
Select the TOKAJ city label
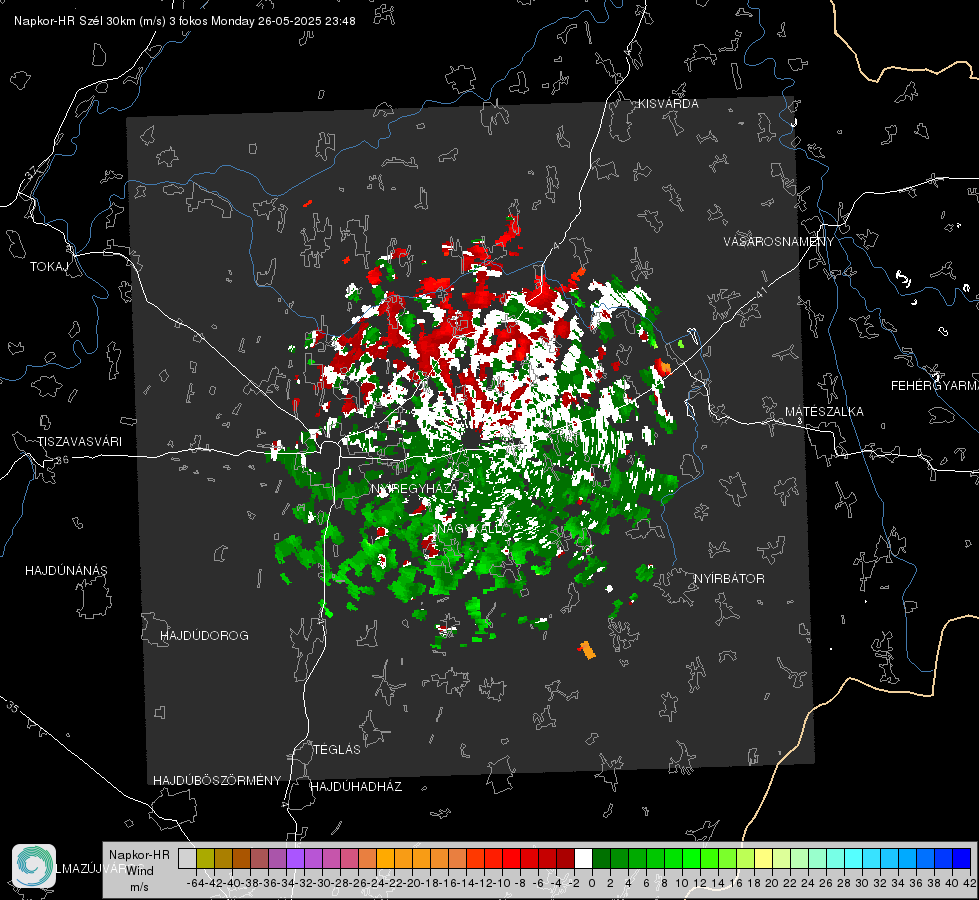tap(49, 267)
